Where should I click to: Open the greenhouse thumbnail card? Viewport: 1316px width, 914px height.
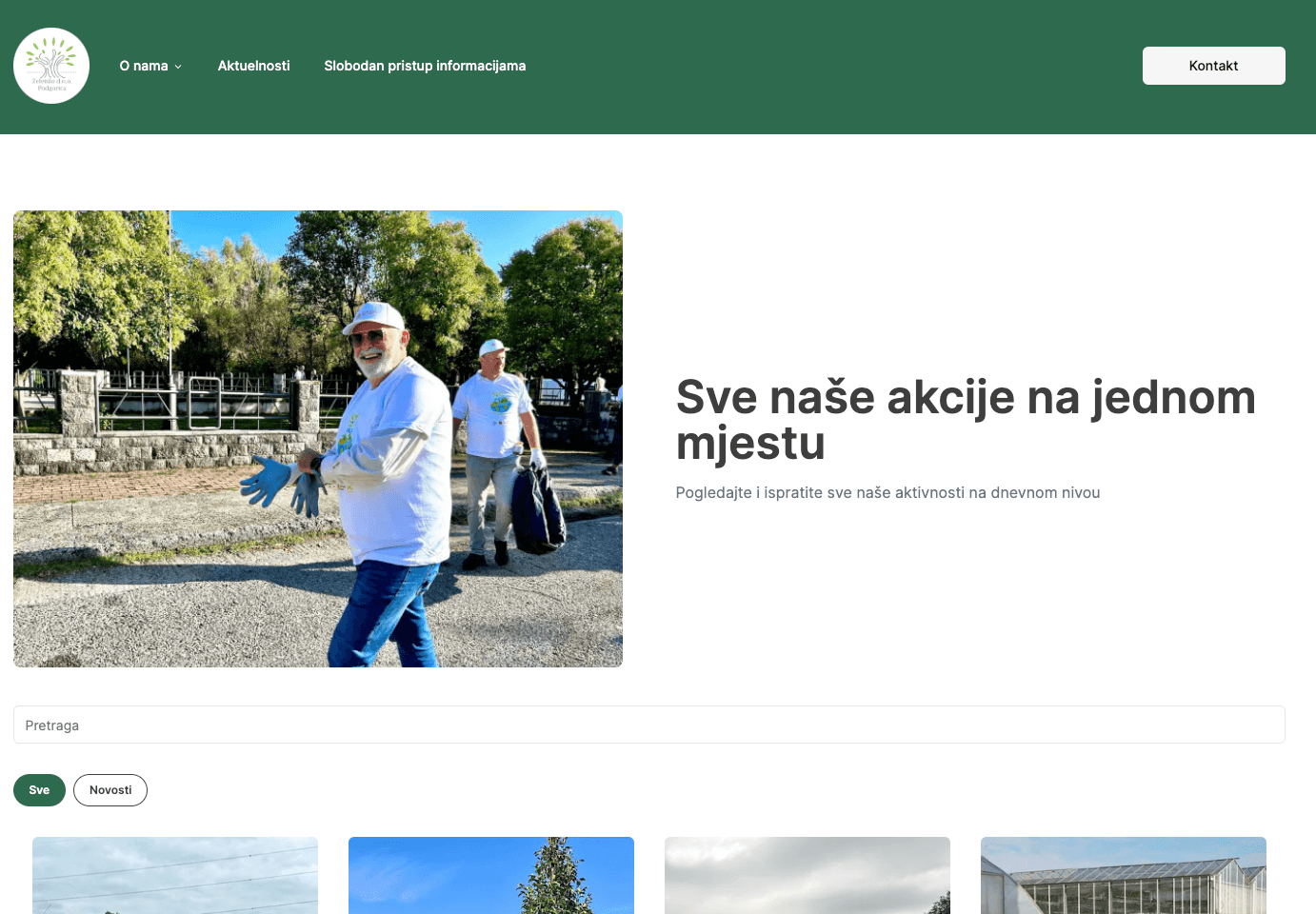(1123, 876)
